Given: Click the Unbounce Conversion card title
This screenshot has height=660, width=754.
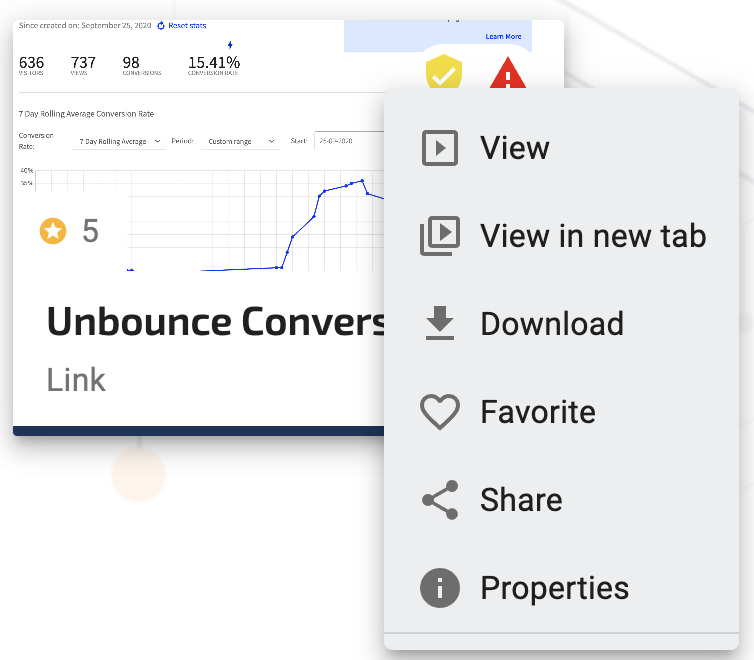Looking at the screenshot, I should click(x=216, y=321).
